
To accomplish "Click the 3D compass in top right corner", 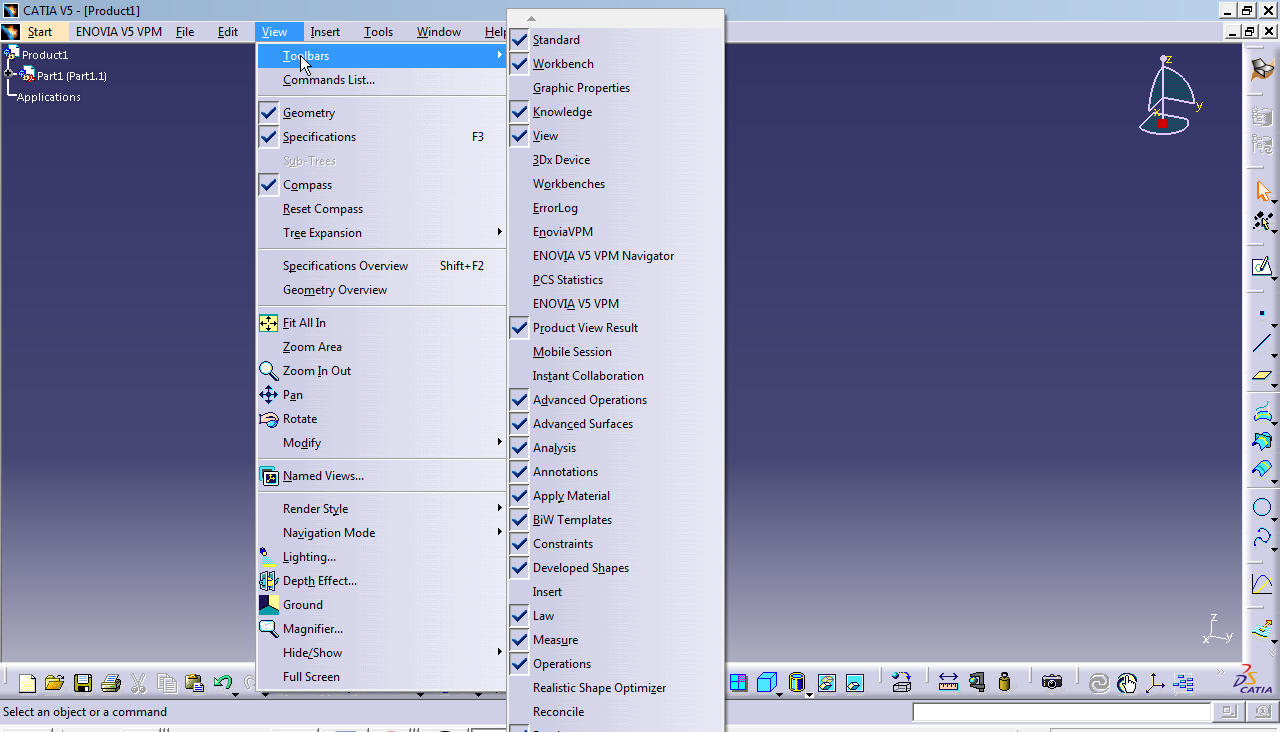I will tap(1169, 95).
